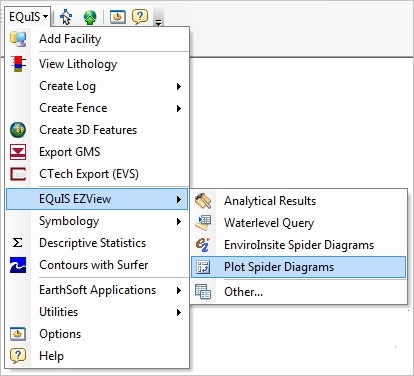Click the Create 3D Features globe icon
This screenshot has height=376, width=414.
pyautogui.click(x=18, y=130)
